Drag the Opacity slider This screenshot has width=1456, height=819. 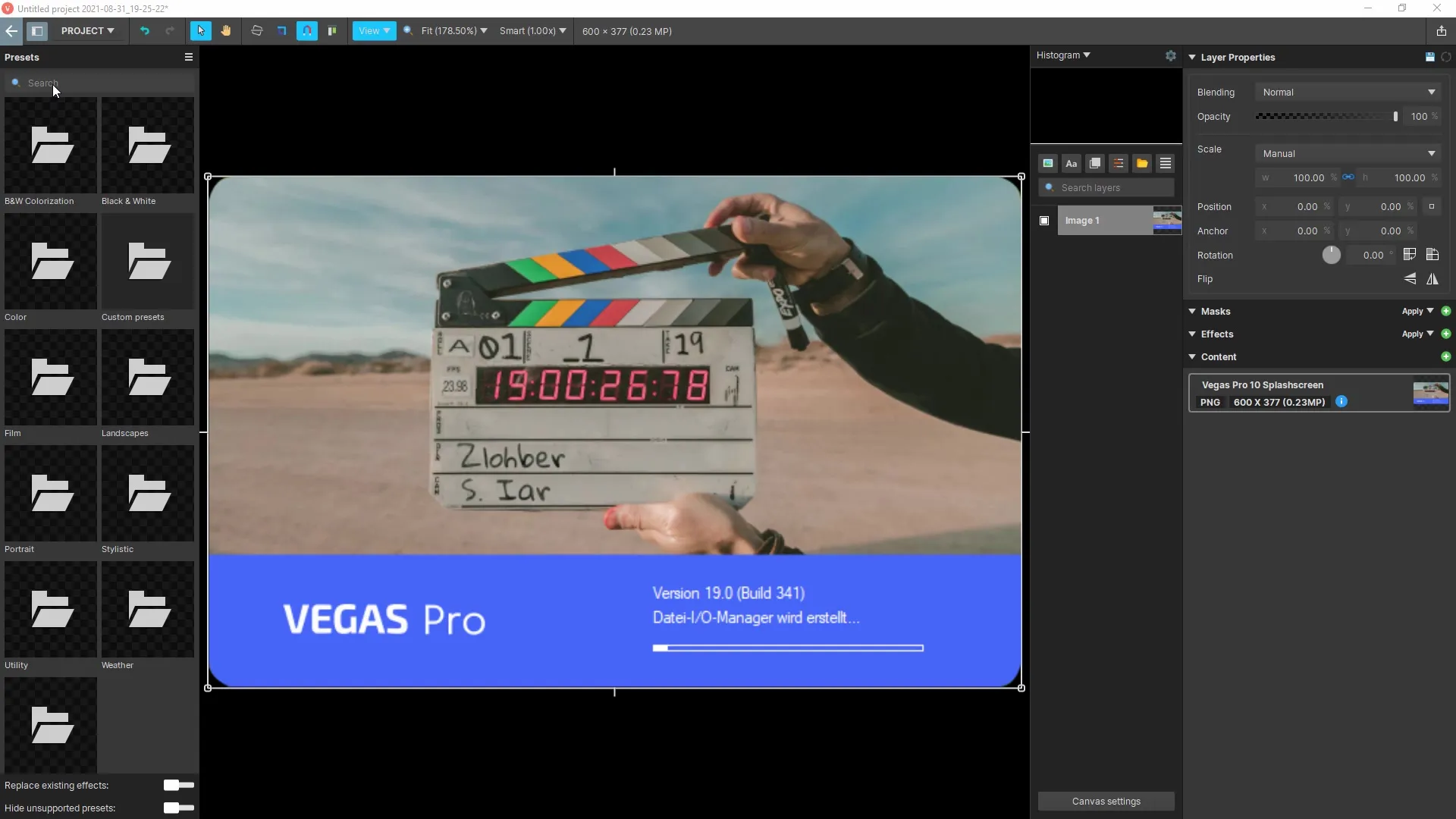pos(1393,116)
